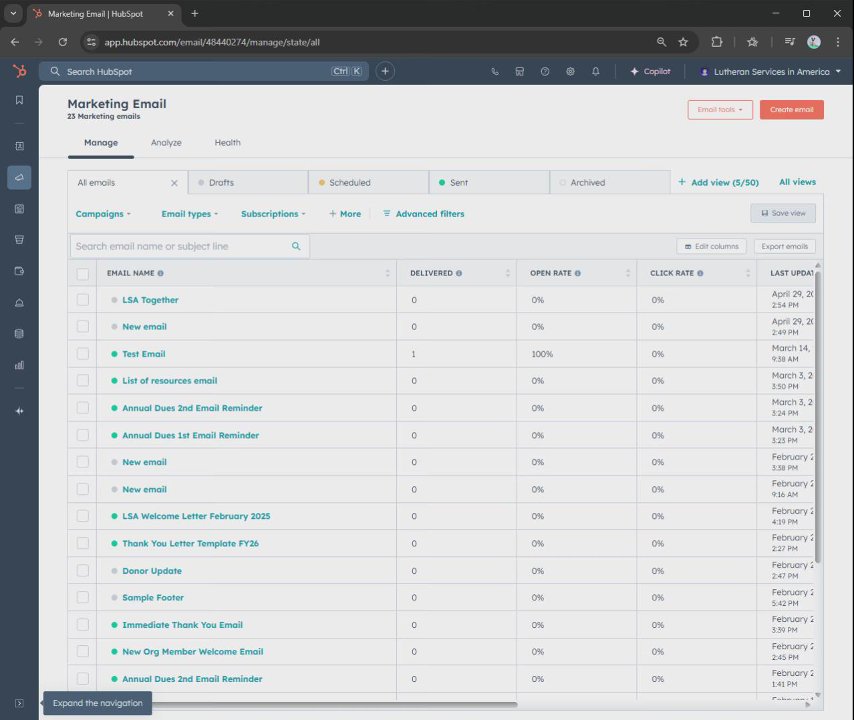Check the select-all emails checkbox
This screenshot has width=854, height=720.
[83, 273]
